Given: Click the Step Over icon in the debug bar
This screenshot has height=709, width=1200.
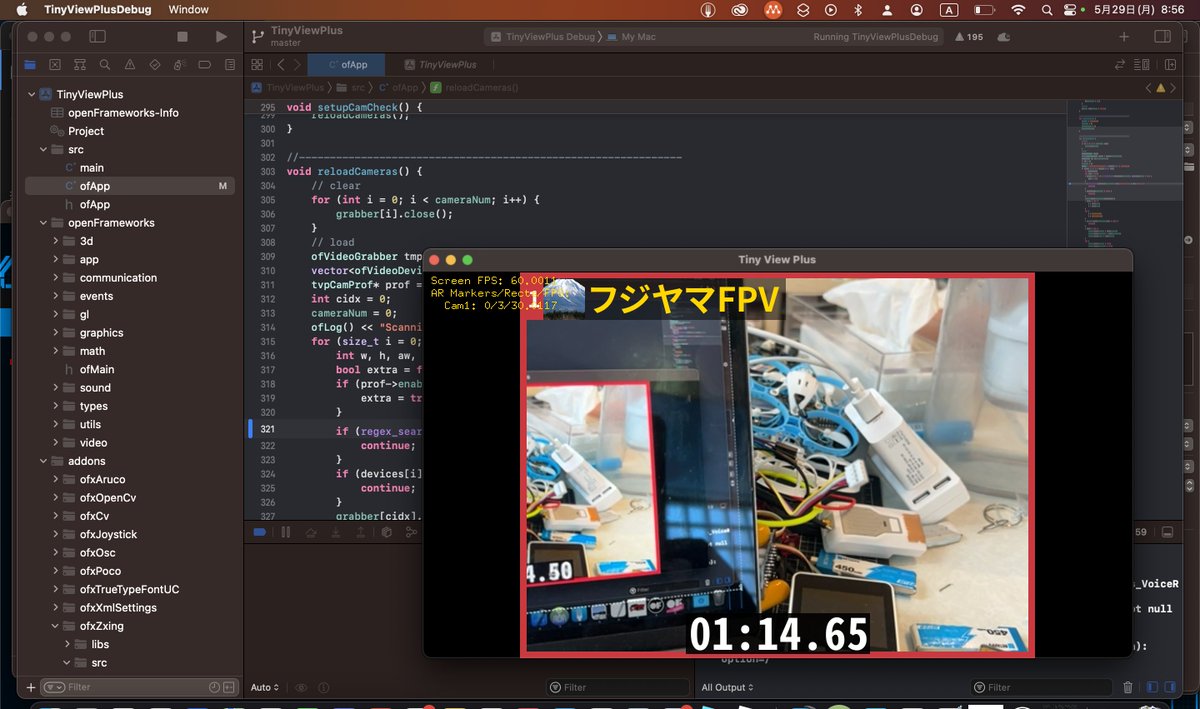Looking at the screenshot, I should pyautogui.click(x=311, y=532).
